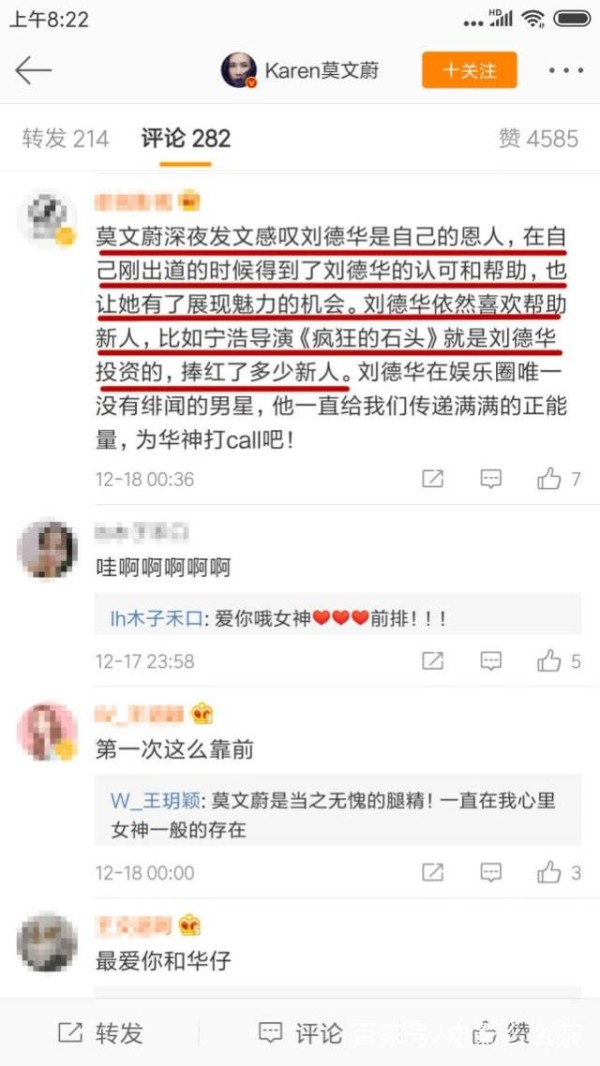Select the 评论 282 tab
This screenshot has height=1066, width=600.
tap(186, 139)
